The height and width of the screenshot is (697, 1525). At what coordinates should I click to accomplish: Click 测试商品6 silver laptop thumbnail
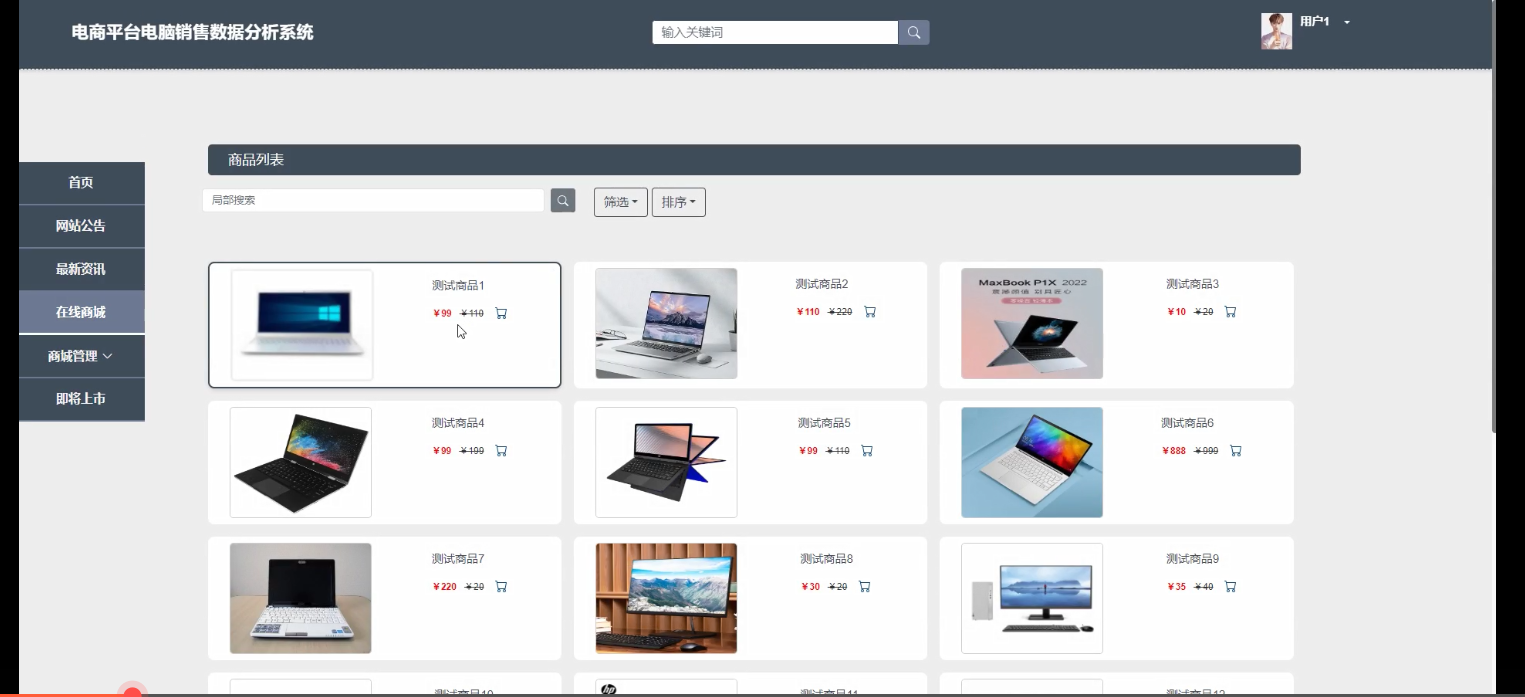pyautogui.click(x=1032, y=462)
